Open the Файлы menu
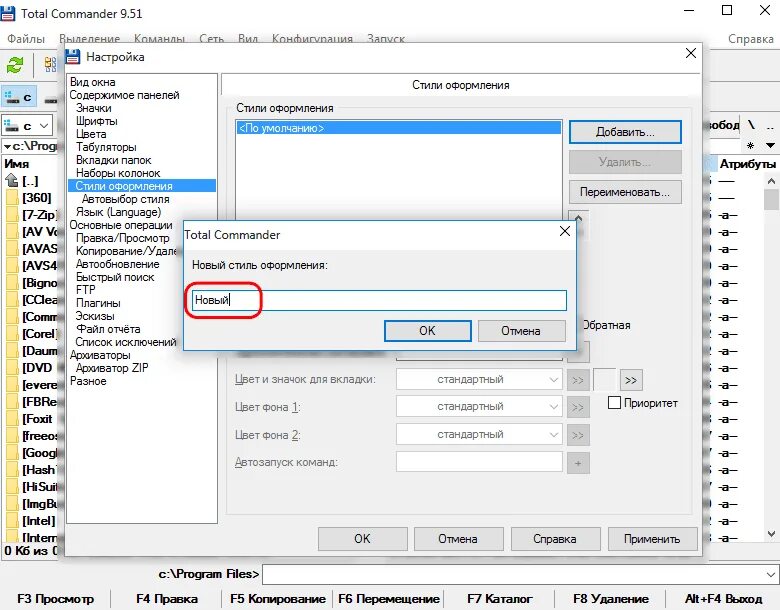 point(25,39)
